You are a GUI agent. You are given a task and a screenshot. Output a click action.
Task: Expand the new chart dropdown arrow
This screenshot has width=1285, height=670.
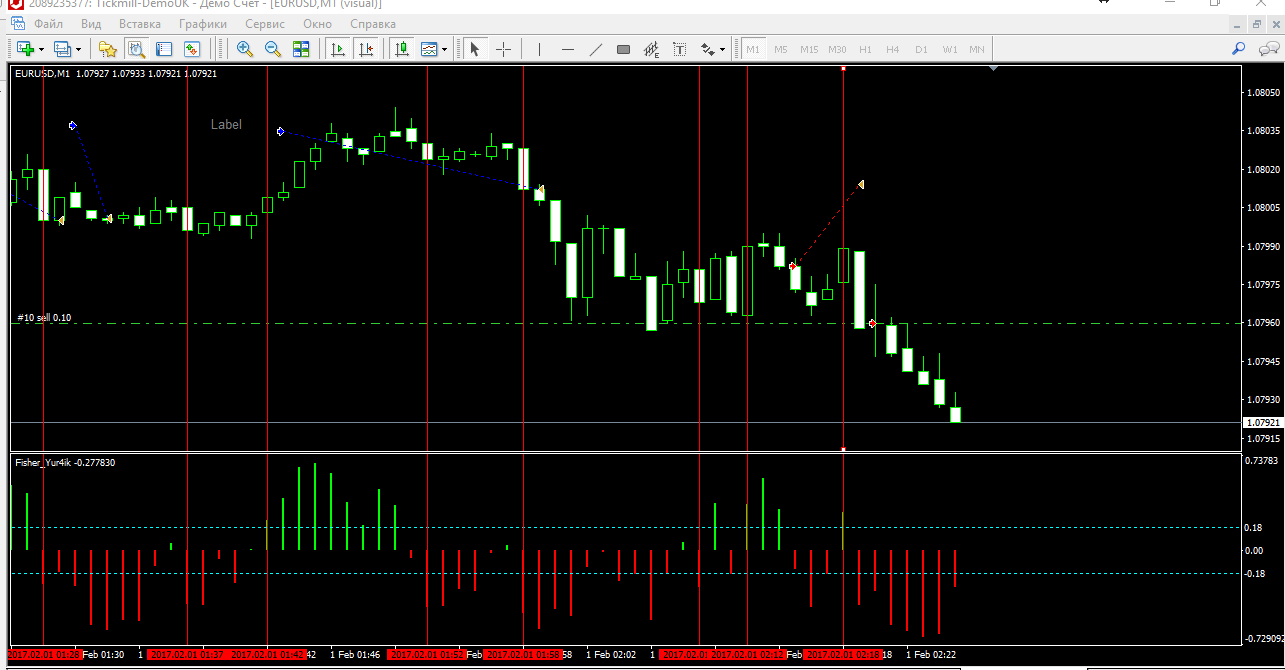pos(41,48)
